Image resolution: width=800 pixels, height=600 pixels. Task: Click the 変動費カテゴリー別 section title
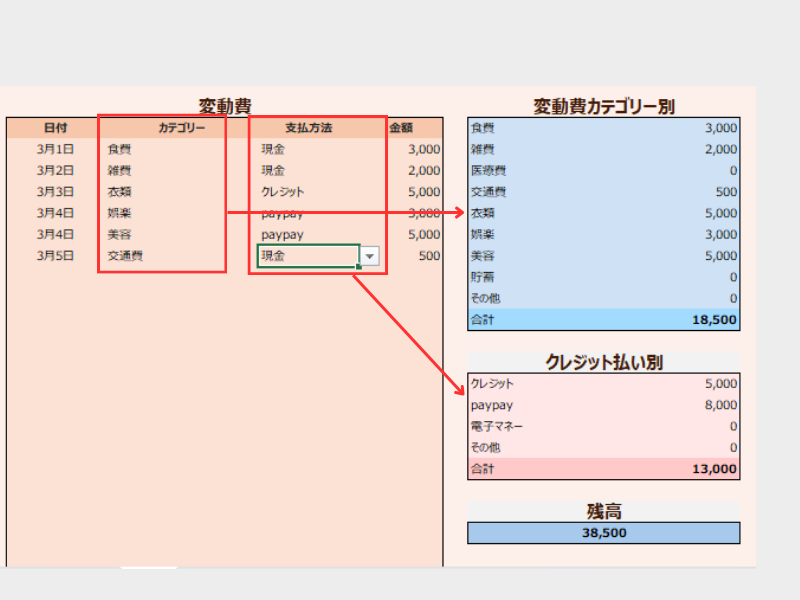tap(603, 106)
